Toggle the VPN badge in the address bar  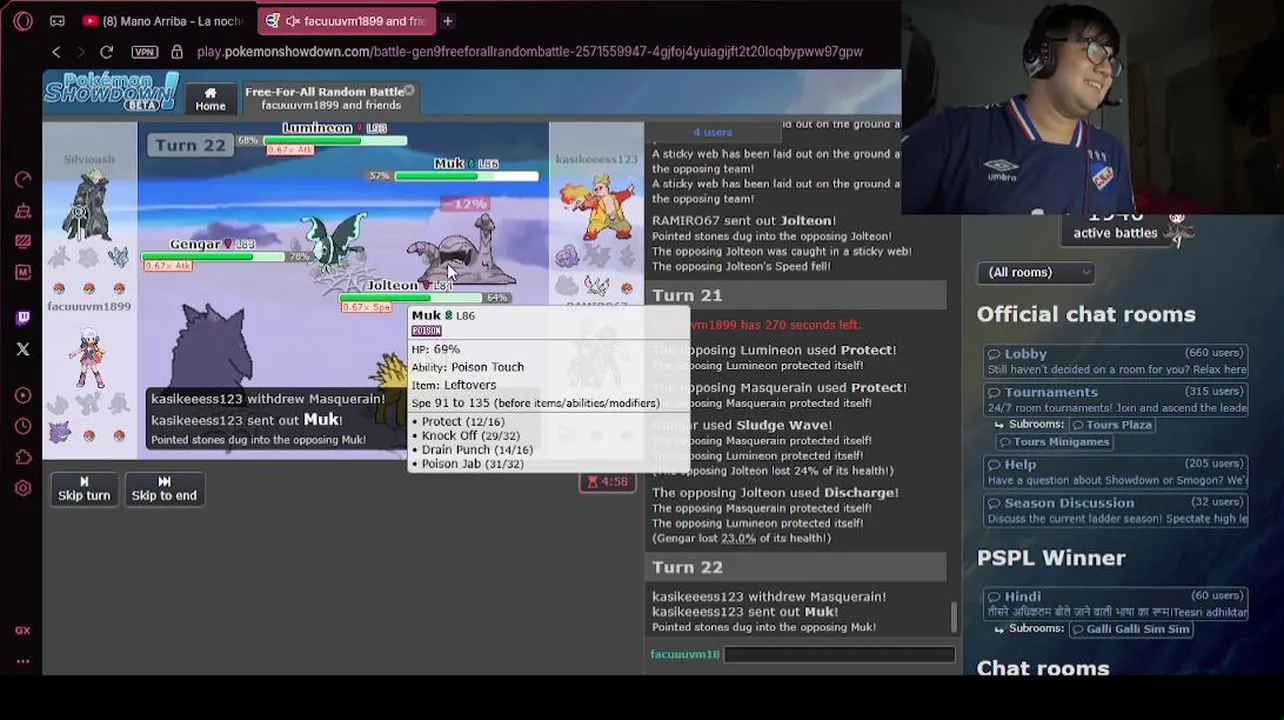coord(144,52)
